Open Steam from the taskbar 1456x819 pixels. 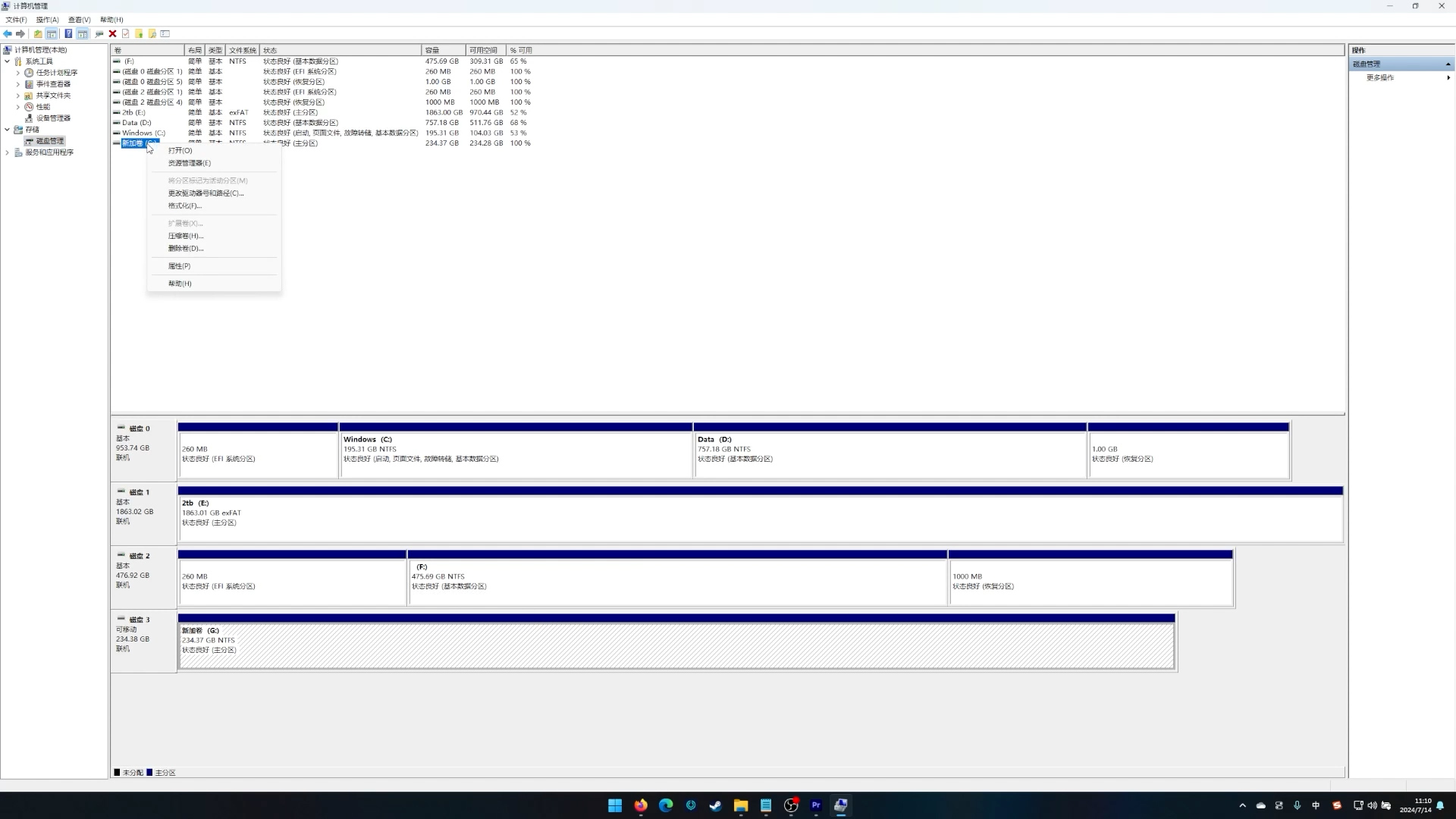[x=715, y=805]
